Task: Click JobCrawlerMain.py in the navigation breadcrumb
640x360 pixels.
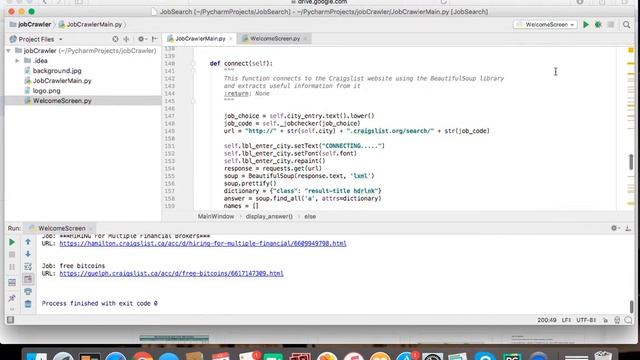Action: pos(91,24)
